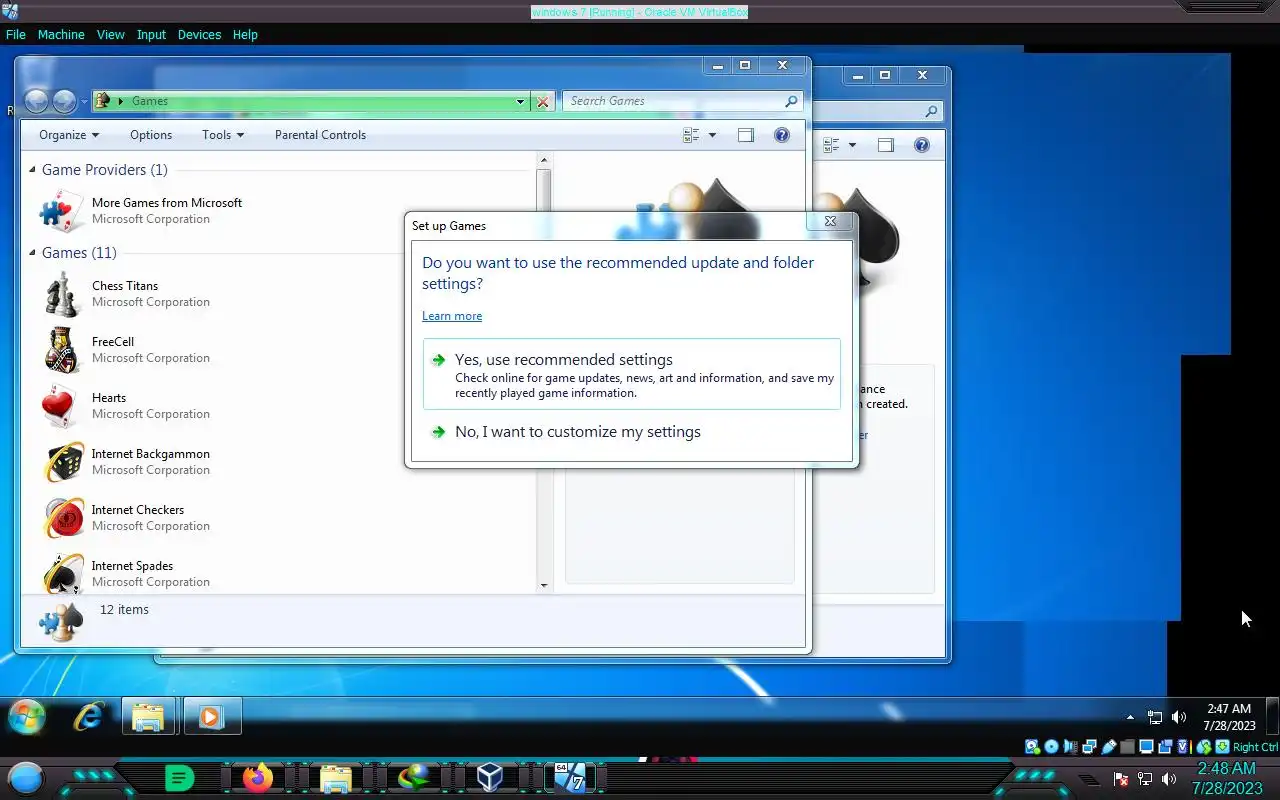Click the host clock showing 2:48 AM
Image resolution: width=1280 pixels, height=800 pixels.
pos(1227,778)
